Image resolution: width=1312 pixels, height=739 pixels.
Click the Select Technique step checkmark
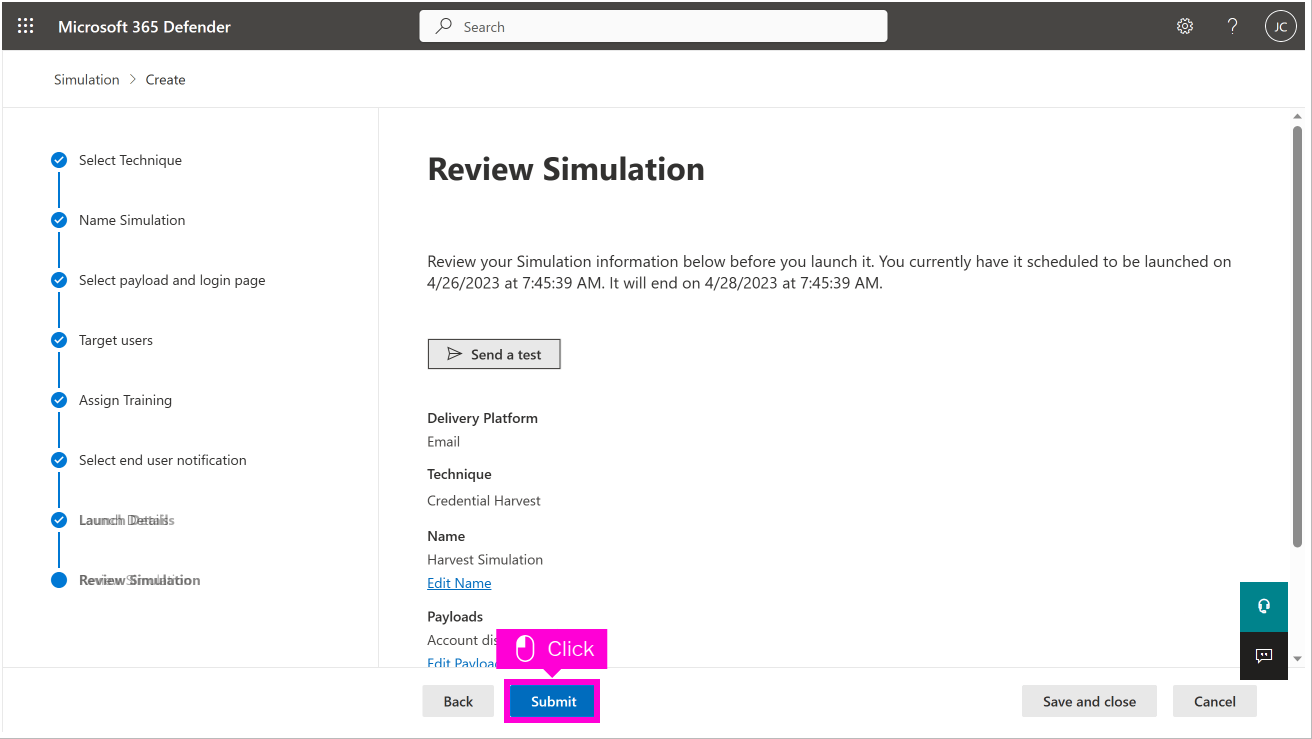pyautogui.click(x=59, y=160)
